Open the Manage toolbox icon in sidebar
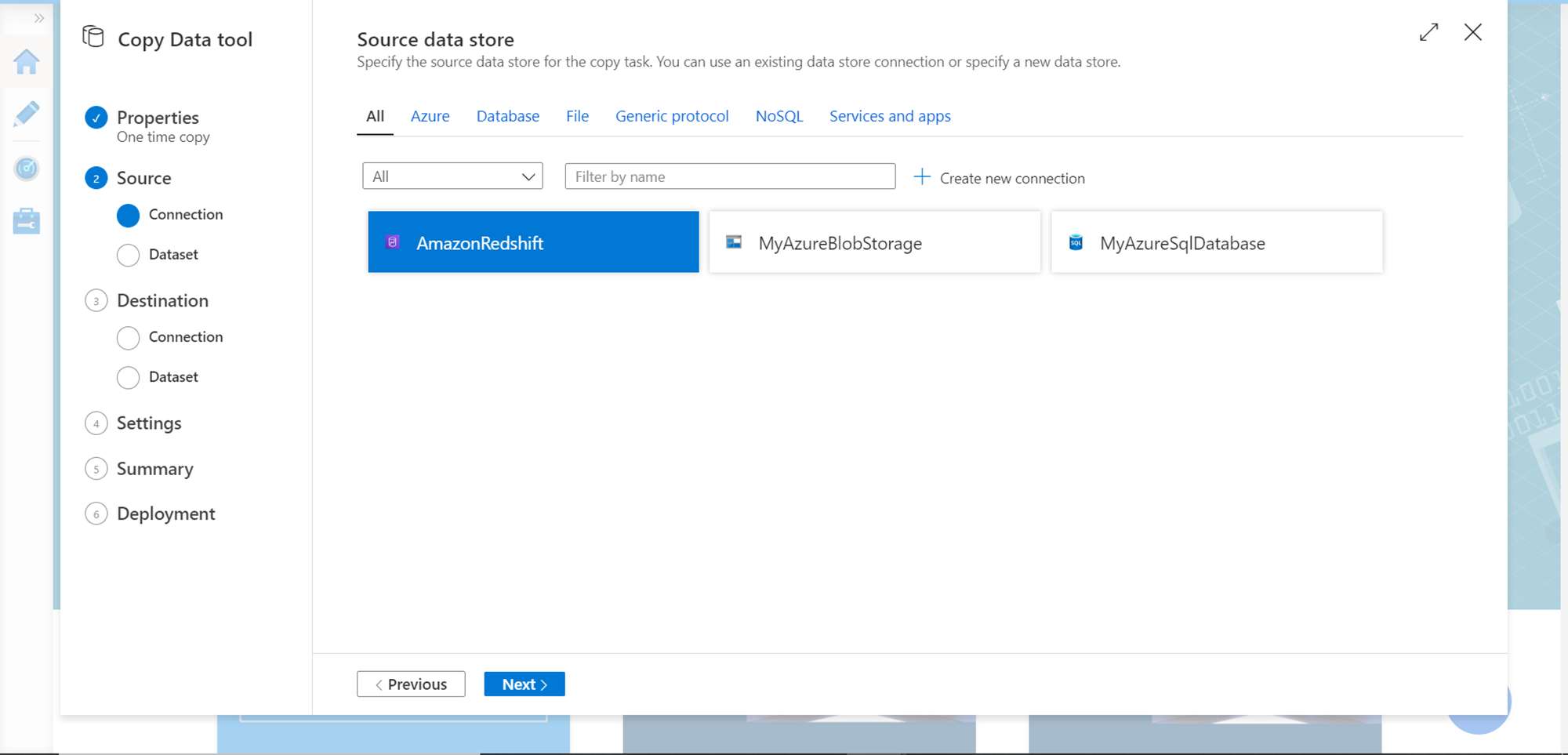Screen dimensions: 1568x755 27,220
